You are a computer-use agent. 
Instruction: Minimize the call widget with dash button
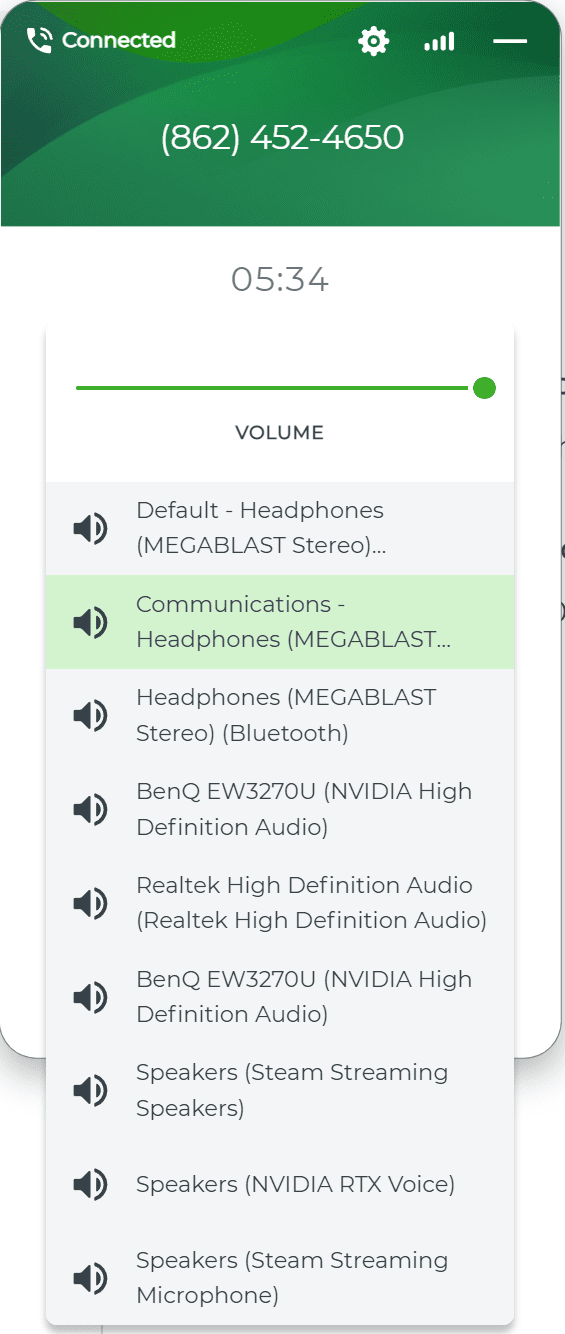(510, 41)
